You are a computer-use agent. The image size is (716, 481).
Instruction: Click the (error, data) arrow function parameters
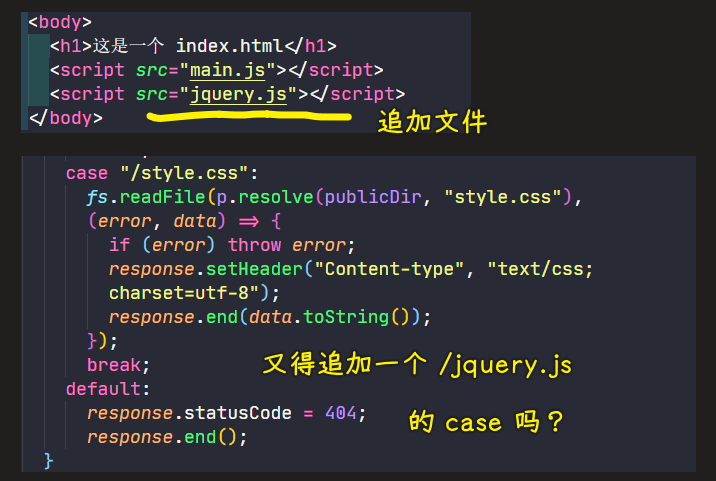157,221
